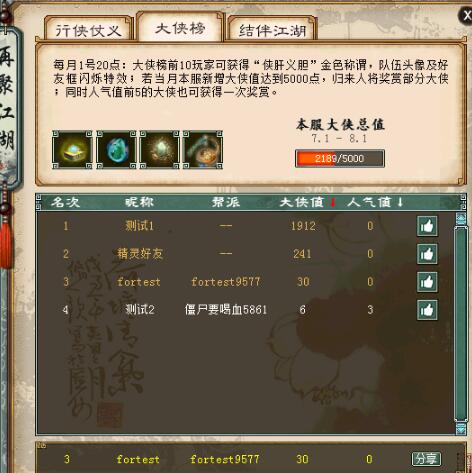472x473 pixels.
Task: Select the swirling orb reward icon
Action: (x=203, y=150)
